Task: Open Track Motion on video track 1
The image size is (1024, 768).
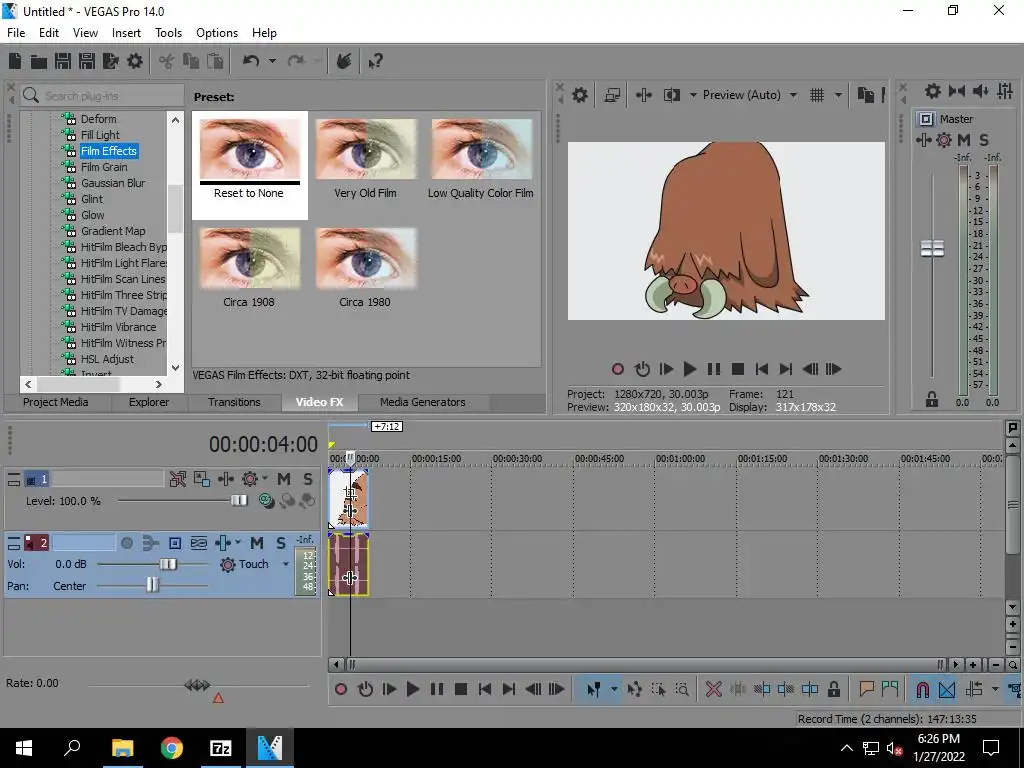Action: pos(202,479)
